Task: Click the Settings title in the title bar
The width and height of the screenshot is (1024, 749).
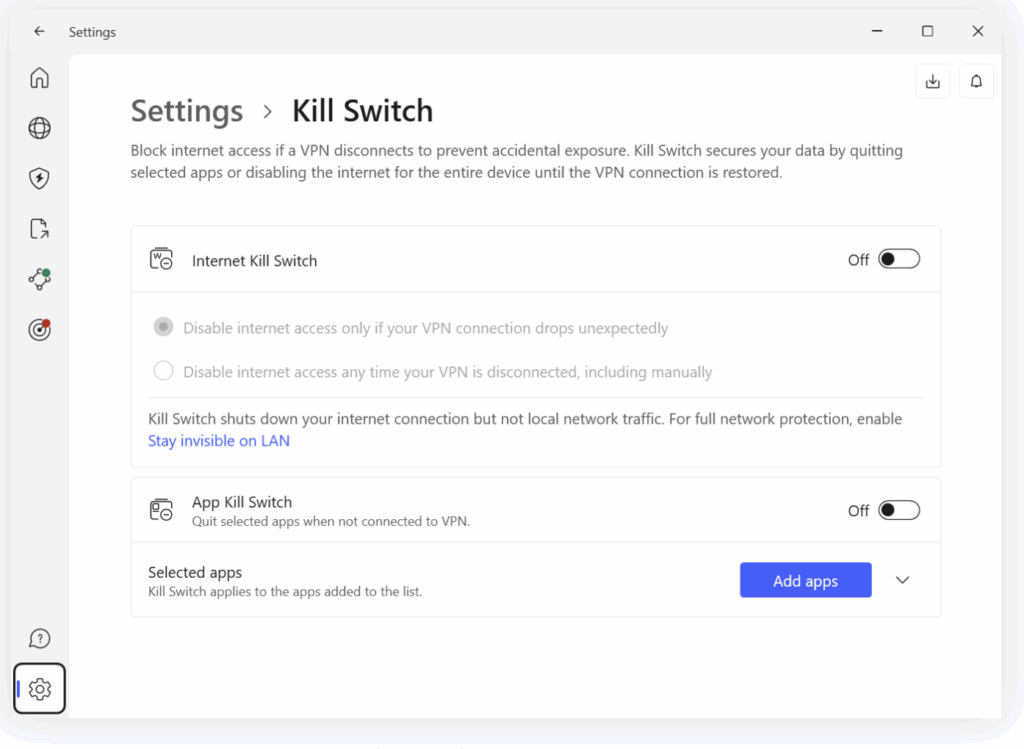Action: [92, 32]
